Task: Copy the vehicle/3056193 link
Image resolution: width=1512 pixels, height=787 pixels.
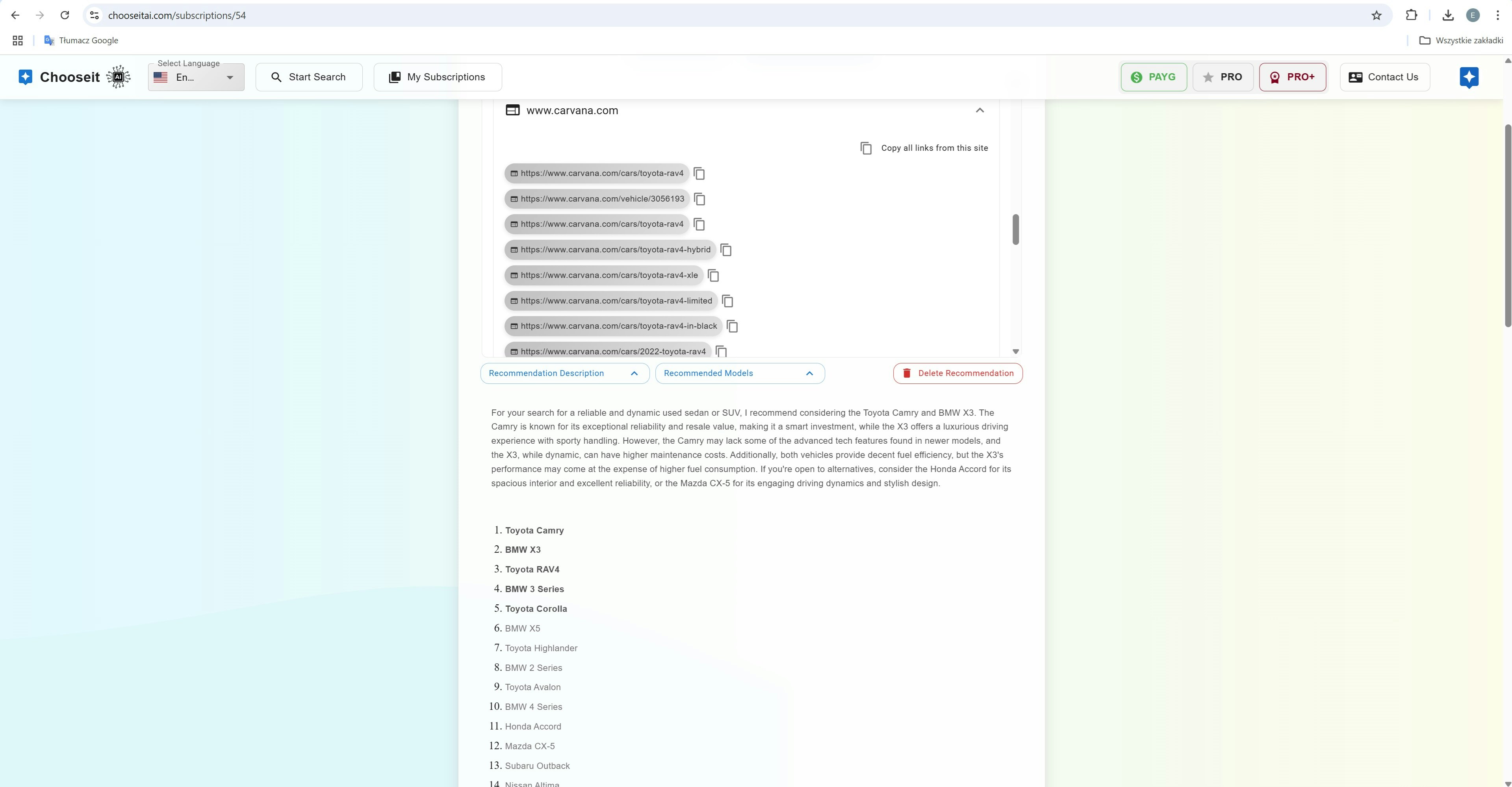Action: pyautogui.click(x=699, y=199)
